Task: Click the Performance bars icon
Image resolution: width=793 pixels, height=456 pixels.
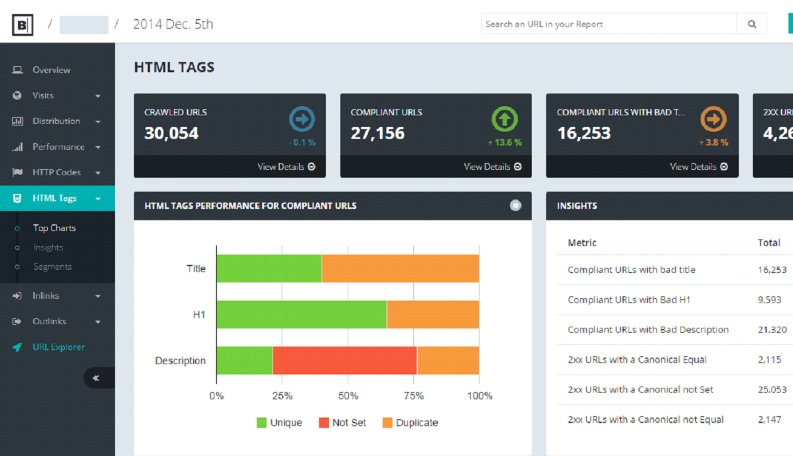Action: [17, 147]
